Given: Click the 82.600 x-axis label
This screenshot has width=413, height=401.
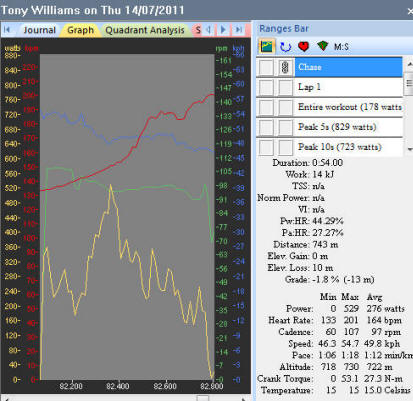Looking at the screenshot, I should (x=165, y=386).
